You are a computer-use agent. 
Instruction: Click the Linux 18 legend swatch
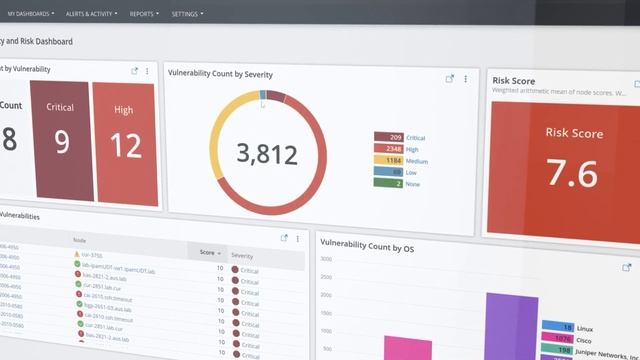[558, 327]
